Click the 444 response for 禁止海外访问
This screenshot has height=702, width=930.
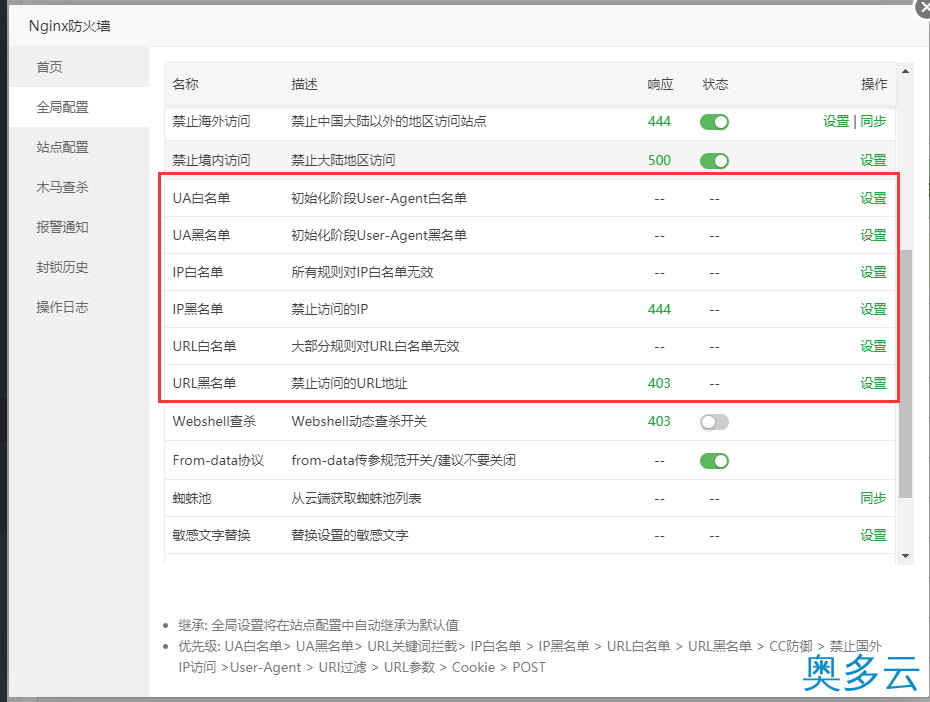(x=659, y=122)
